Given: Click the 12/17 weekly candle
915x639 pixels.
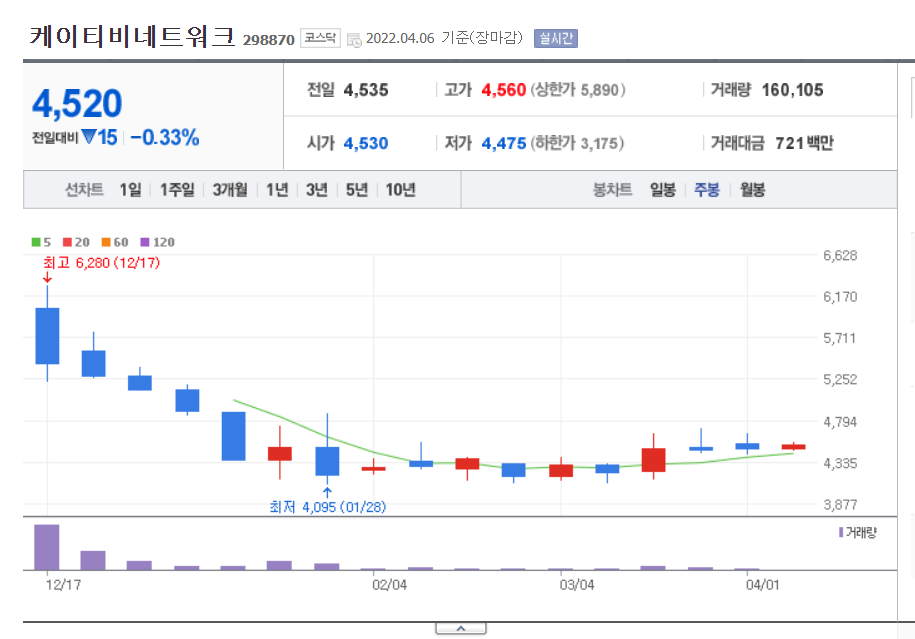Looking at the screenshot, I should tap(47, 336).
